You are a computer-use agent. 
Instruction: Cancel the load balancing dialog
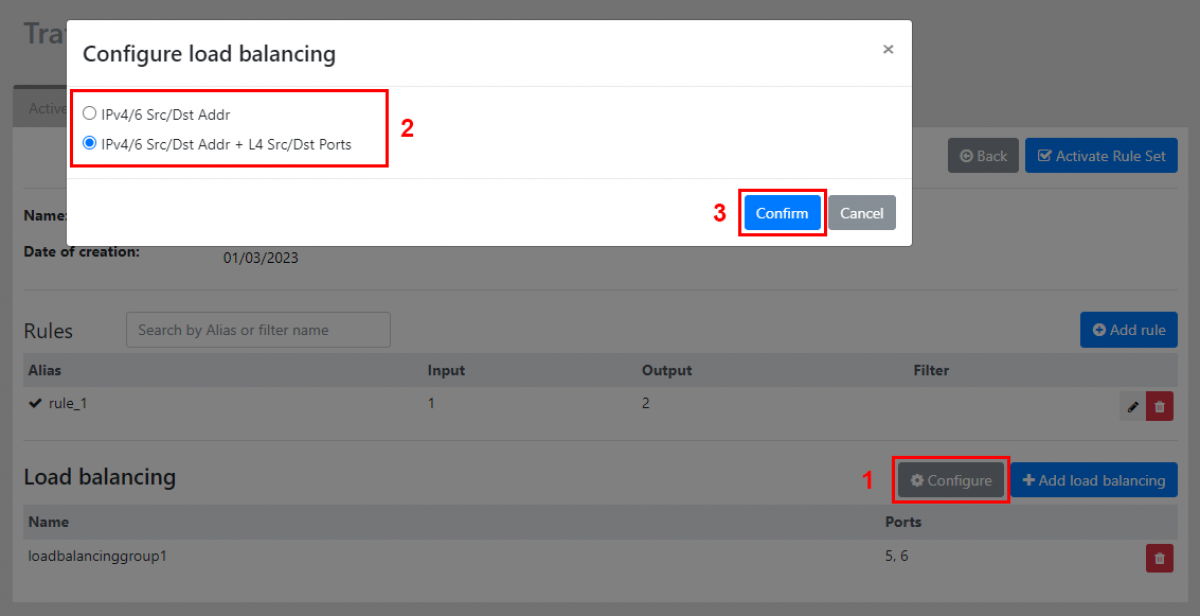861,213
